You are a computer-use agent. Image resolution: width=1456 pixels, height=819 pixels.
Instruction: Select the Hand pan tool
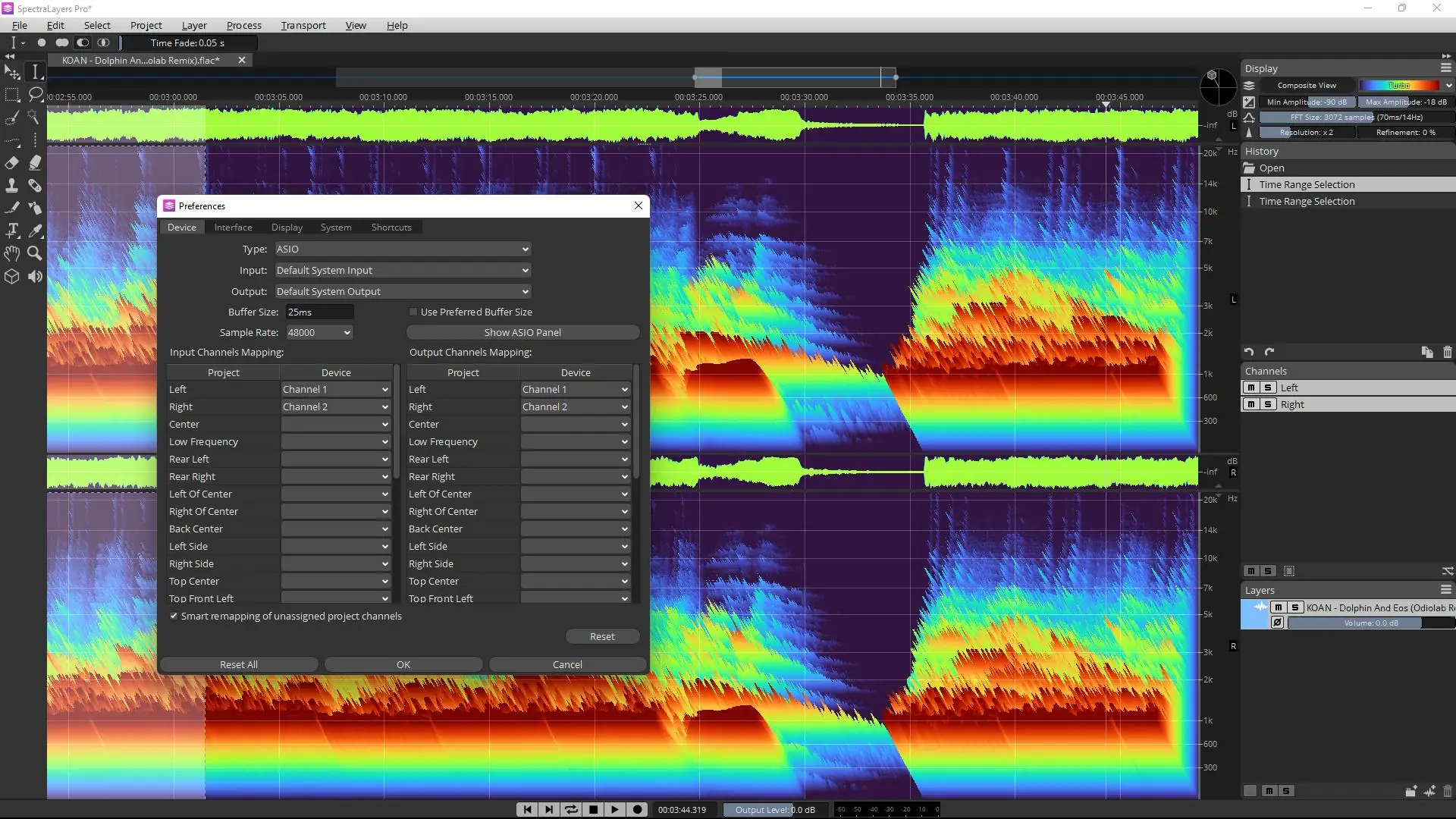click(12, 253)
